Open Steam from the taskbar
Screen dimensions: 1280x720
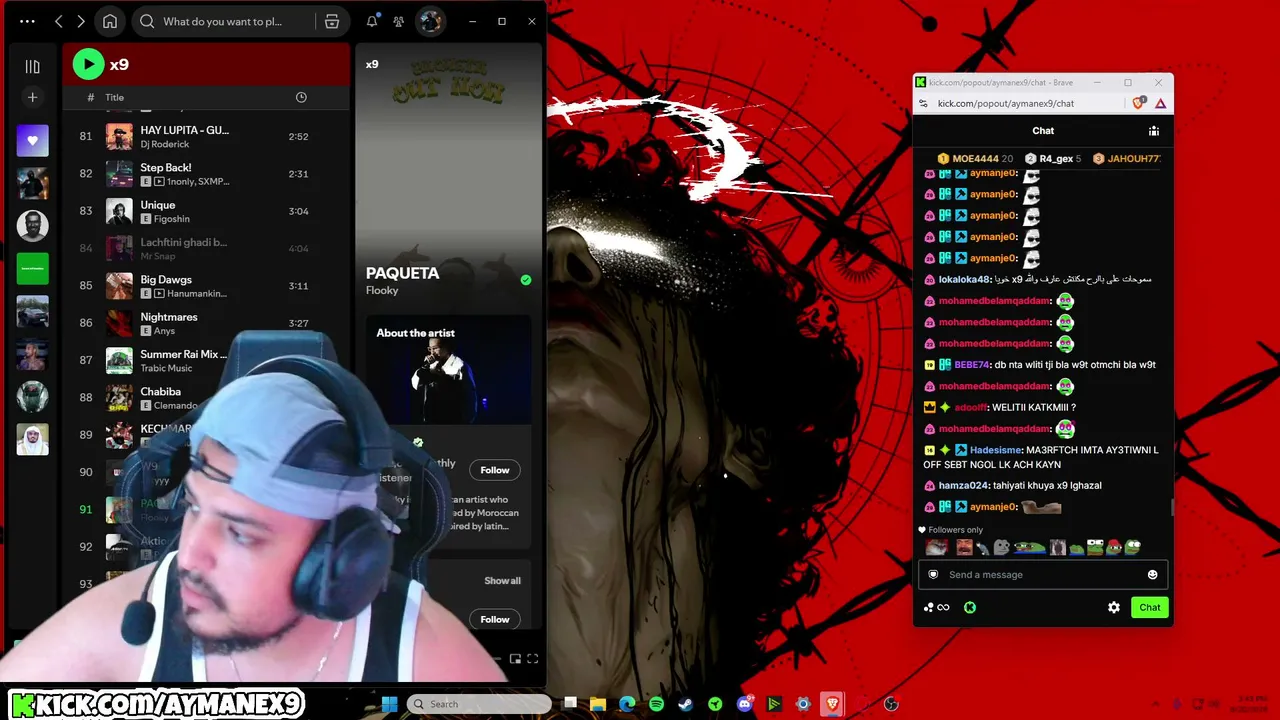pyautogui.click(x=685, y=704)
